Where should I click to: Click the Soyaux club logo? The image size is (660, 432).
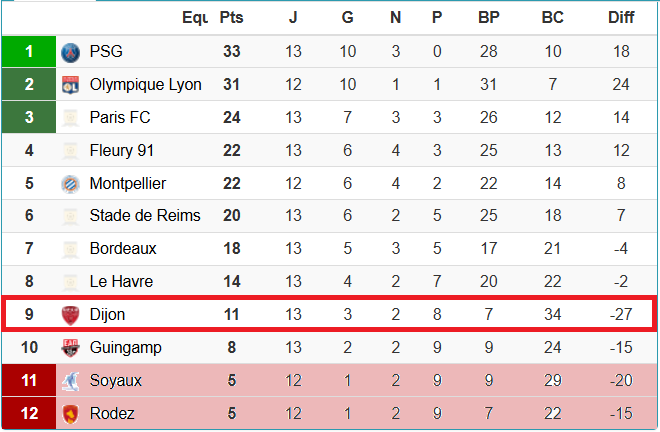(x=70, y=381)
